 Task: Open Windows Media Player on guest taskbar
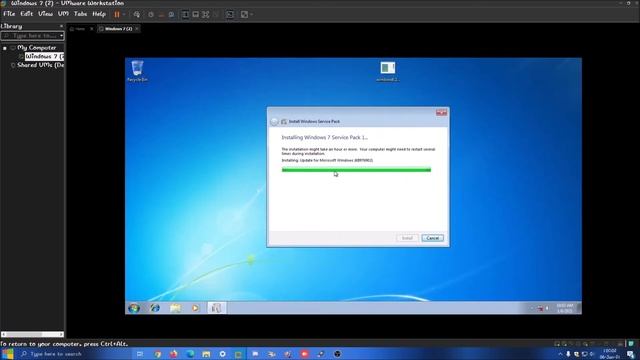pyautogui.click(x=196, y=308)
